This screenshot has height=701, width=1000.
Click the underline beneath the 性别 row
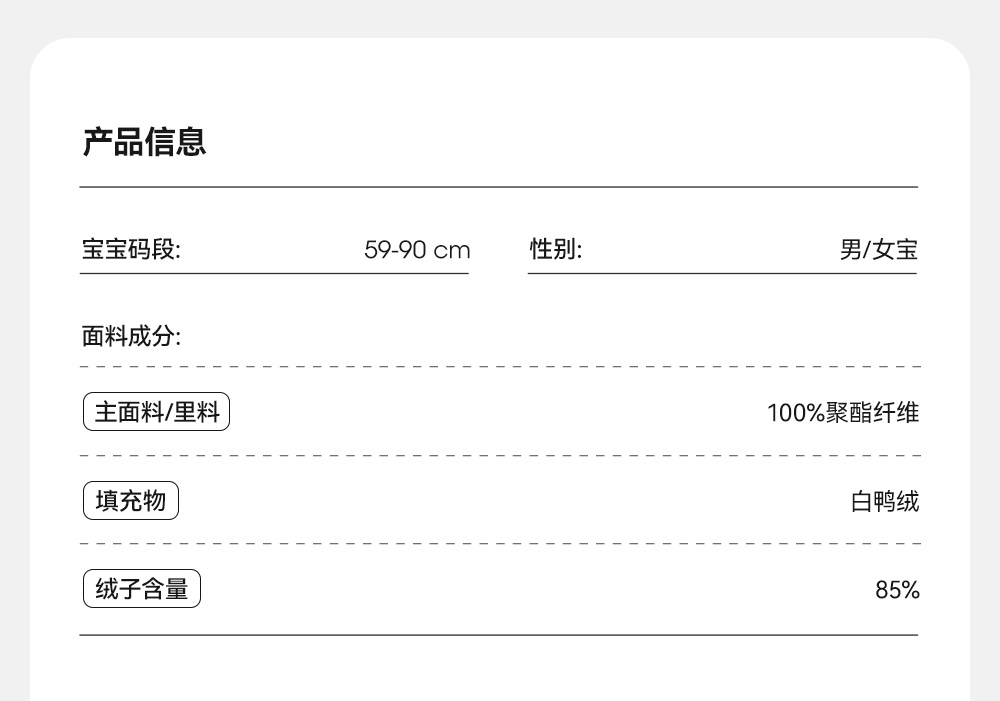click(722, 273)
